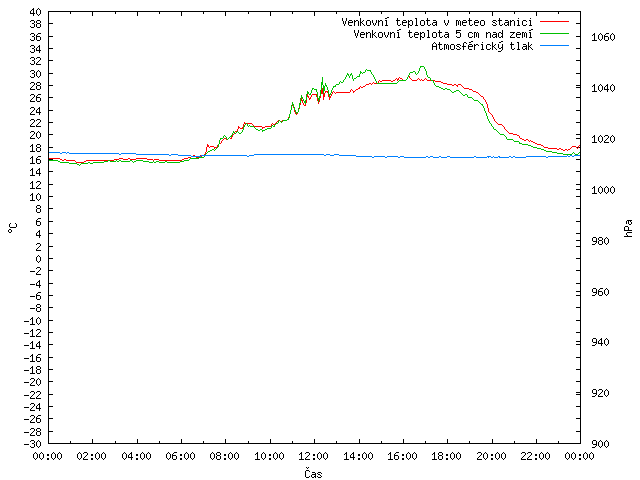640x480 pixels.
Task: Click the '12:00' time label
Action: click(313, 456)
